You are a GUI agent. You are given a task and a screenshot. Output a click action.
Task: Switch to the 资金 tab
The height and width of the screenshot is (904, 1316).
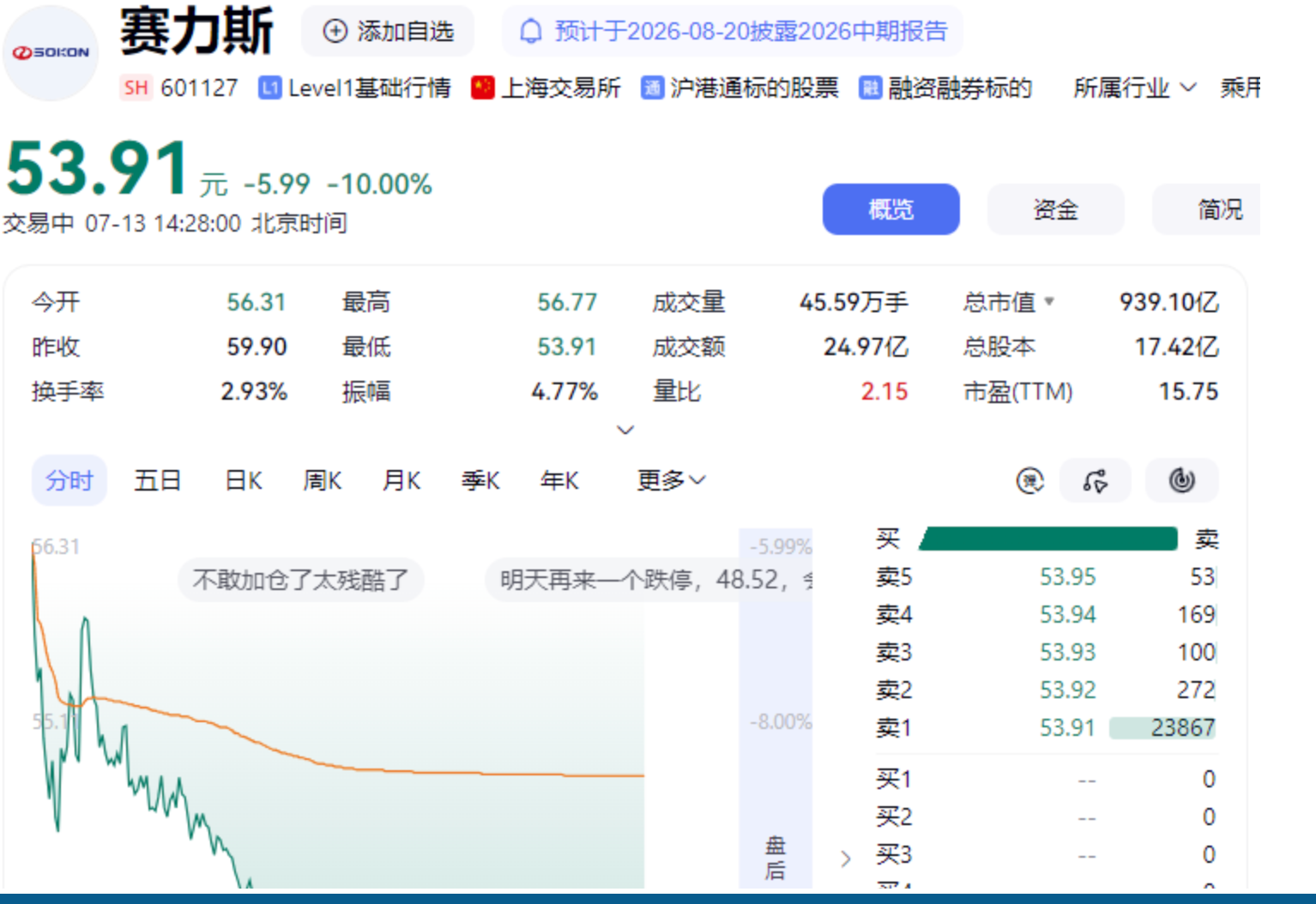point(1055,209)
